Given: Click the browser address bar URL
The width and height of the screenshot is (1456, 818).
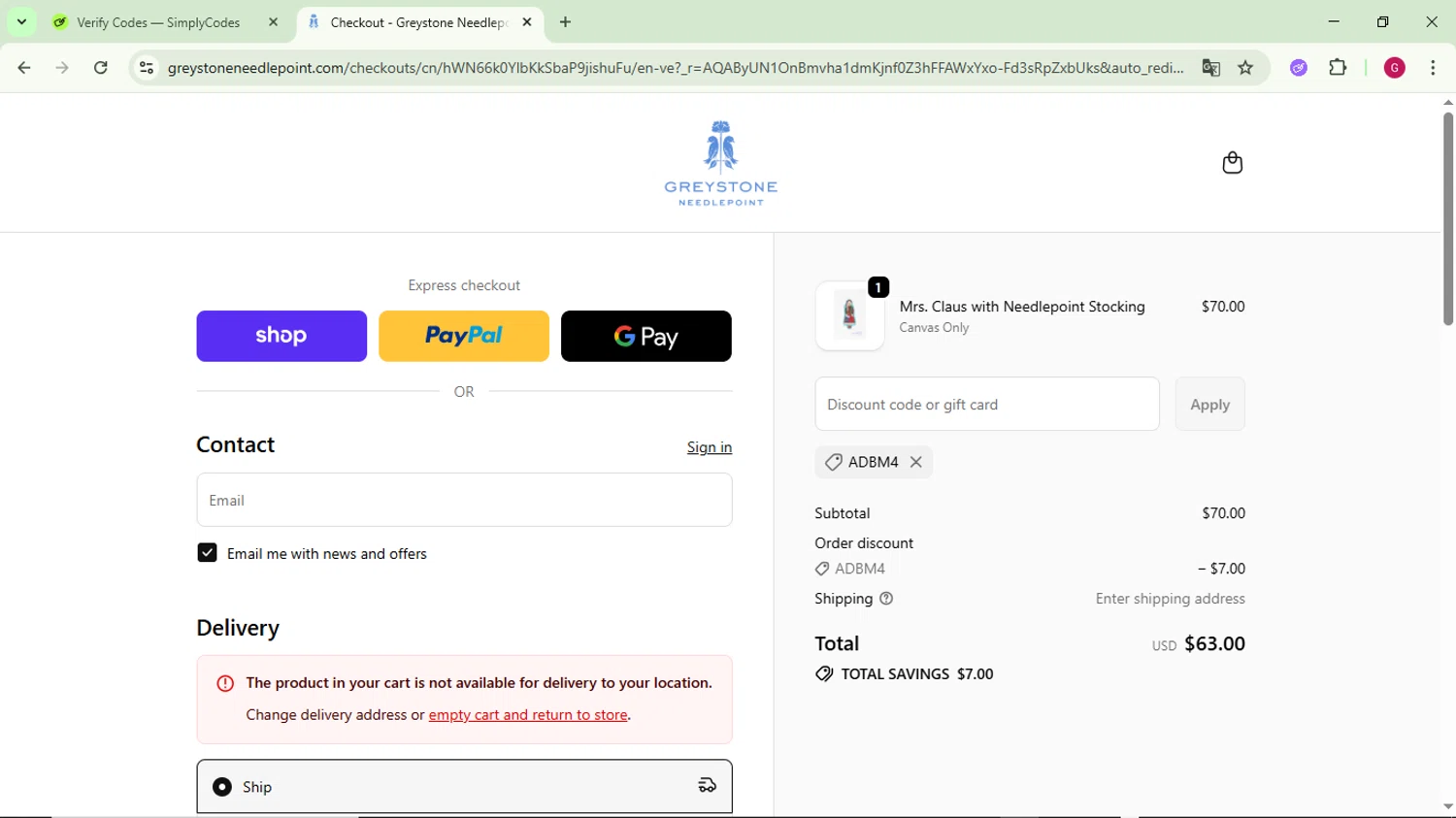Looking at the screenshot, I should click(x=675, y=68).
